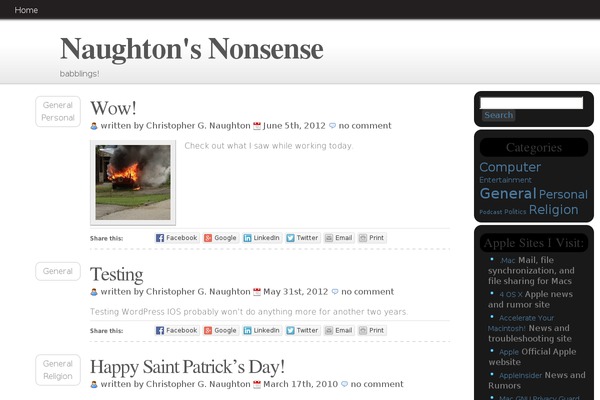This screenshot has width=600, height=400.
Task: Share Wow! post on Google
Action: (220, 238)
